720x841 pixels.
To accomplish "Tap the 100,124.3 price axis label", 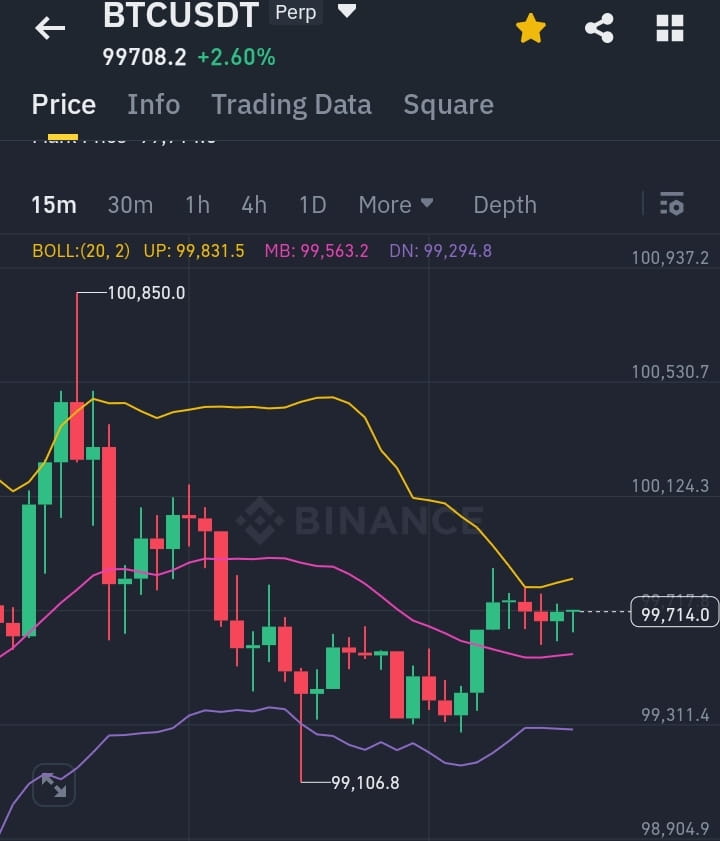I will click(x=670, y=486).
